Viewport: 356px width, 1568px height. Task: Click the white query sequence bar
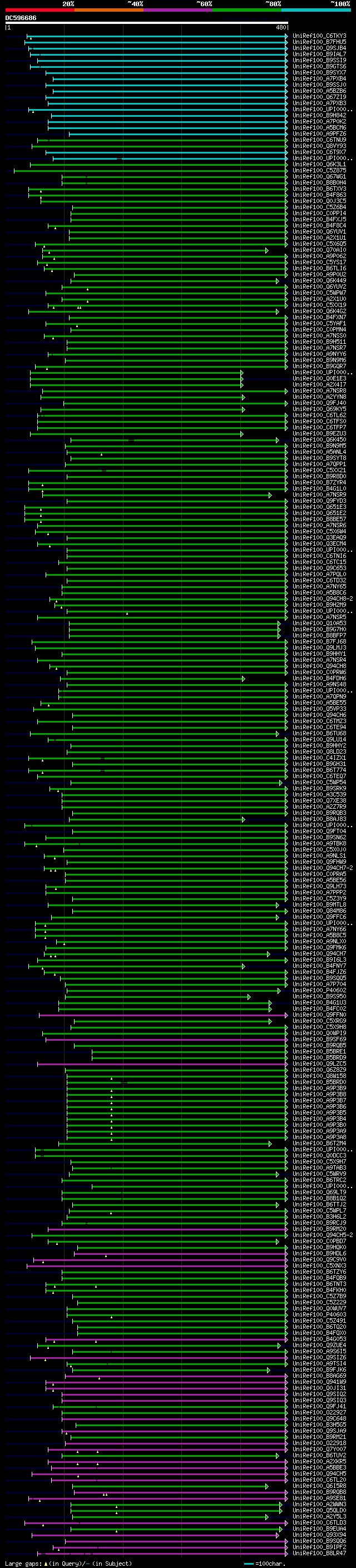[147, 23]
